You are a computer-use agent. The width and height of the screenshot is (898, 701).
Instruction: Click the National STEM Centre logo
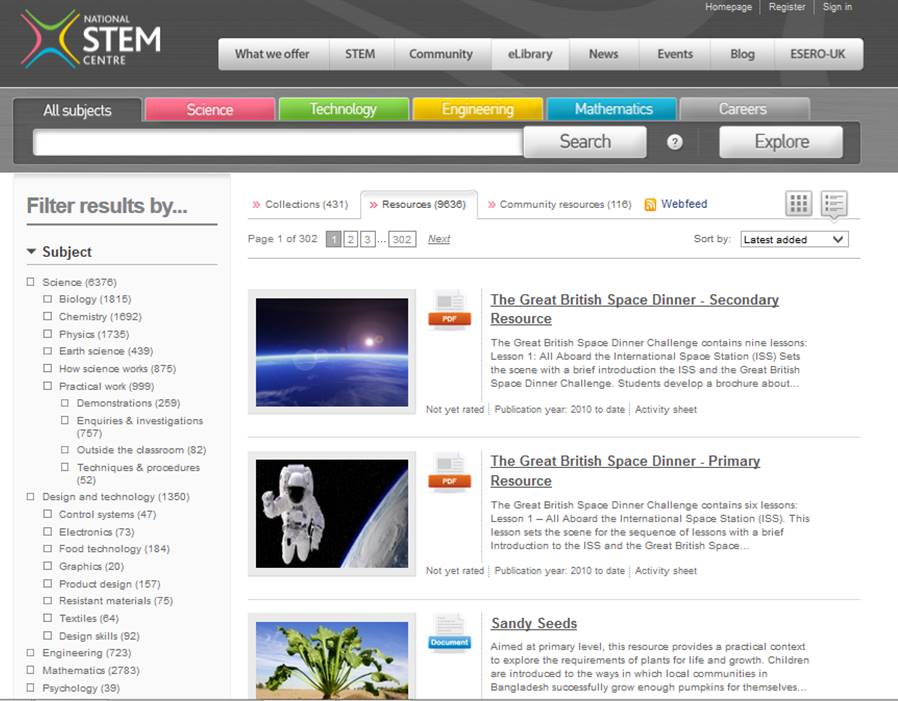90,40
